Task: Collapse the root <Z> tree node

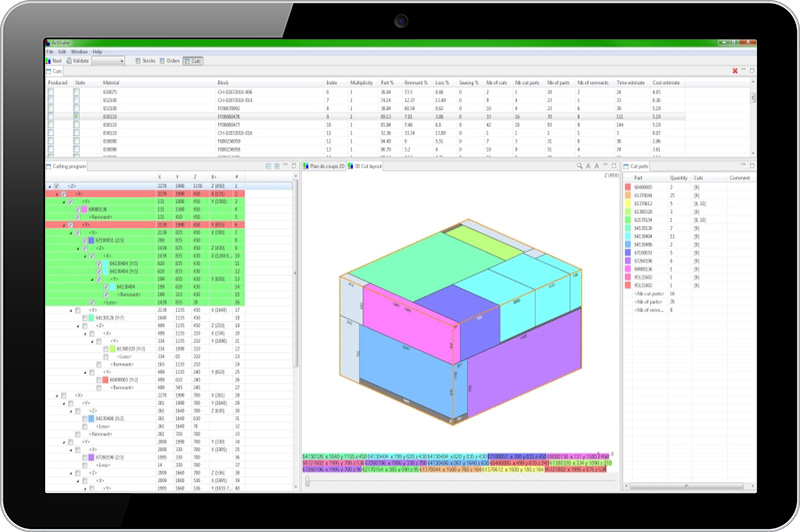Action: (50, 187)
